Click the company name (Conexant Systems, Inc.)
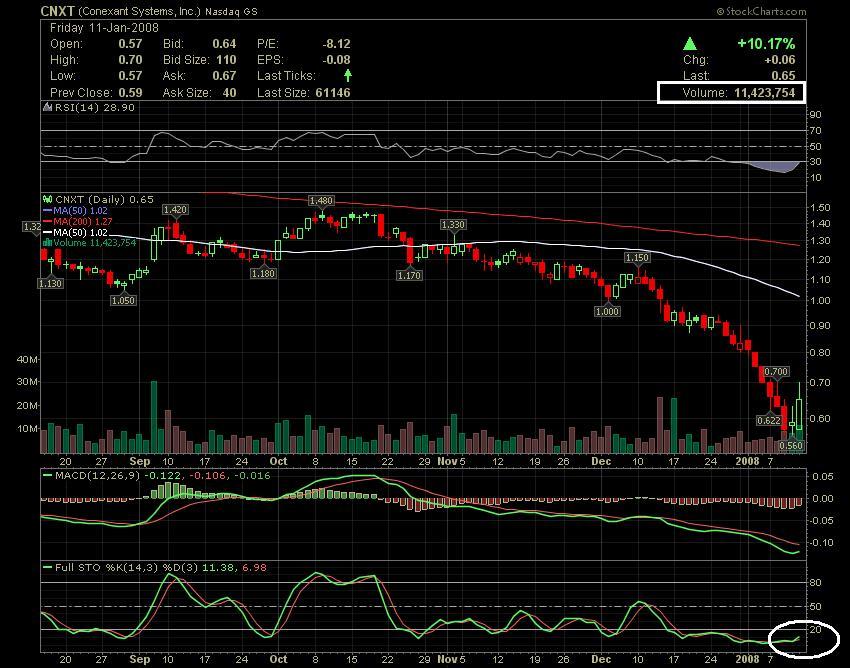This screenshot has height=668, width=850. [x=140, y=11]
